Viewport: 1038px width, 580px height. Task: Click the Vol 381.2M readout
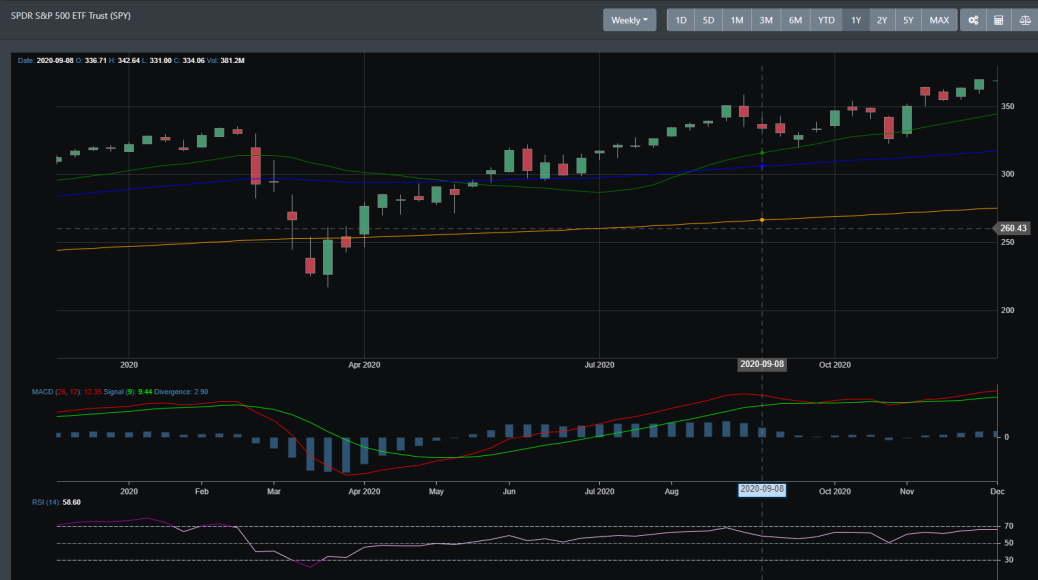226,60
